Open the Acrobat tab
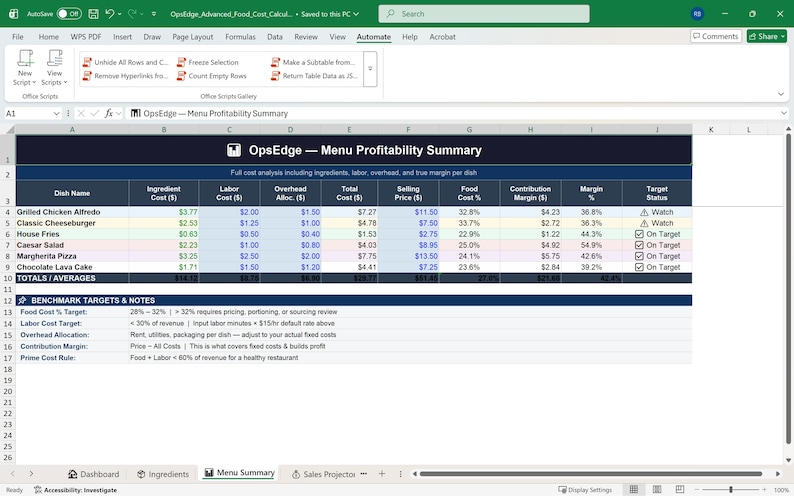The height and width of the screenshot is (496, 794). (442, 36)
